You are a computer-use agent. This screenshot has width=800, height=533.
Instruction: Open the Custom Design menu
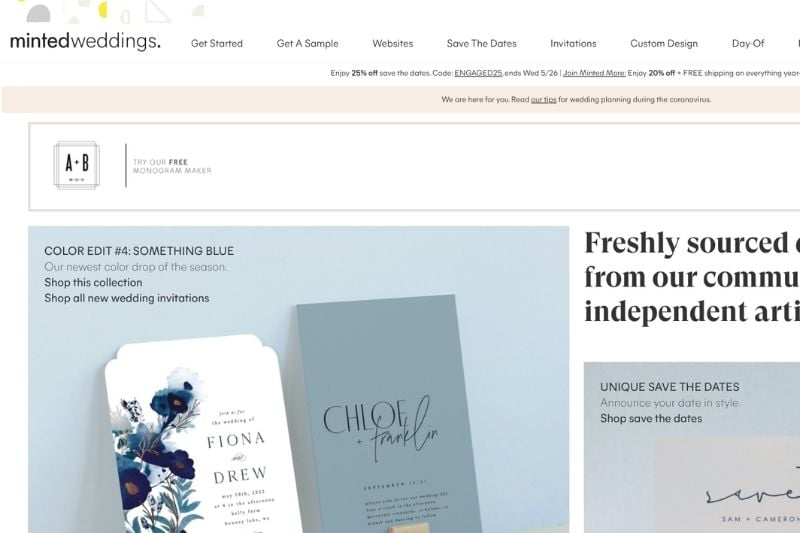tap(664, 44)
